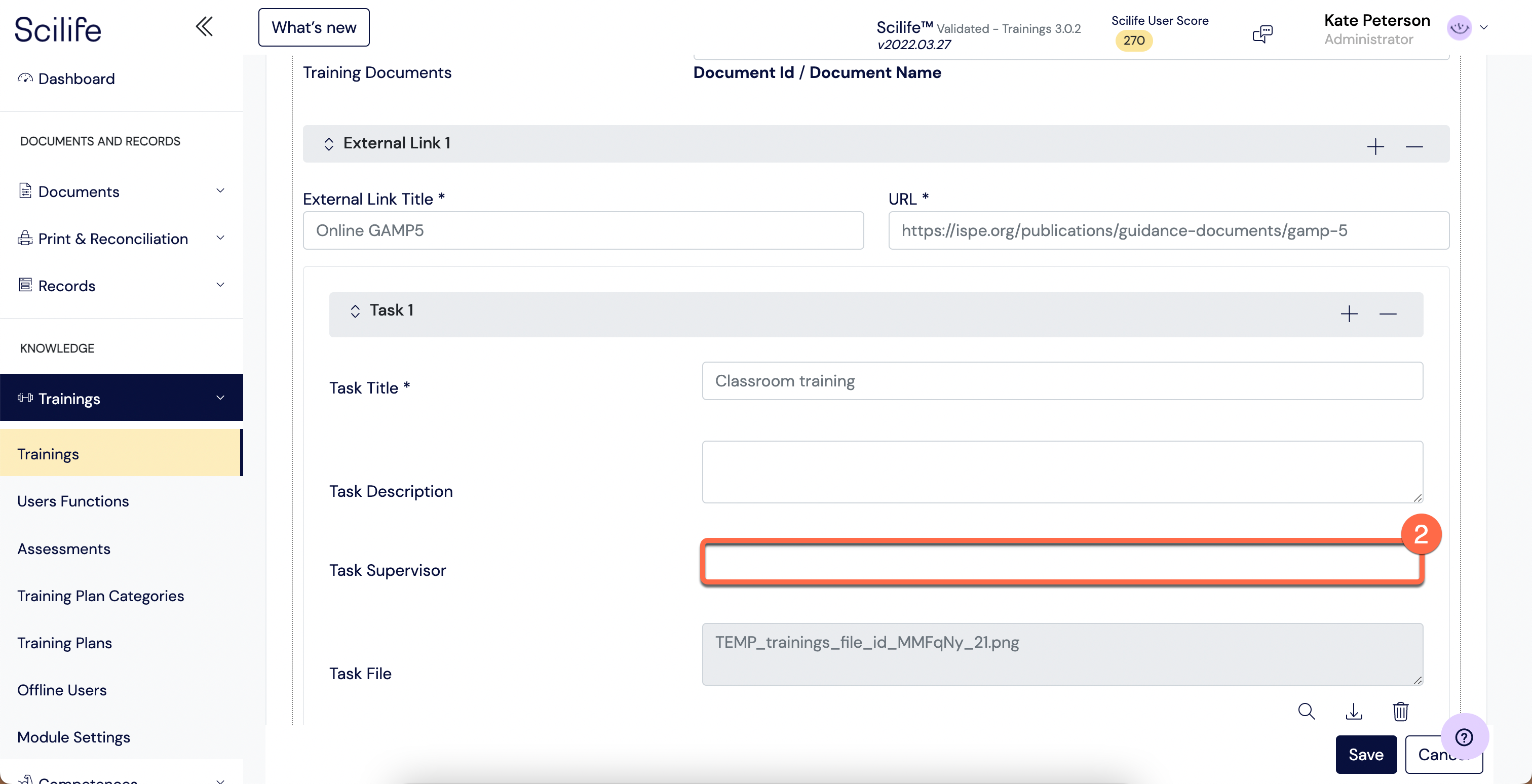The width and height of the screenshot is (1532, 784).
Task: Open user profile dropdown arrow
Action: click(1483, 27)
